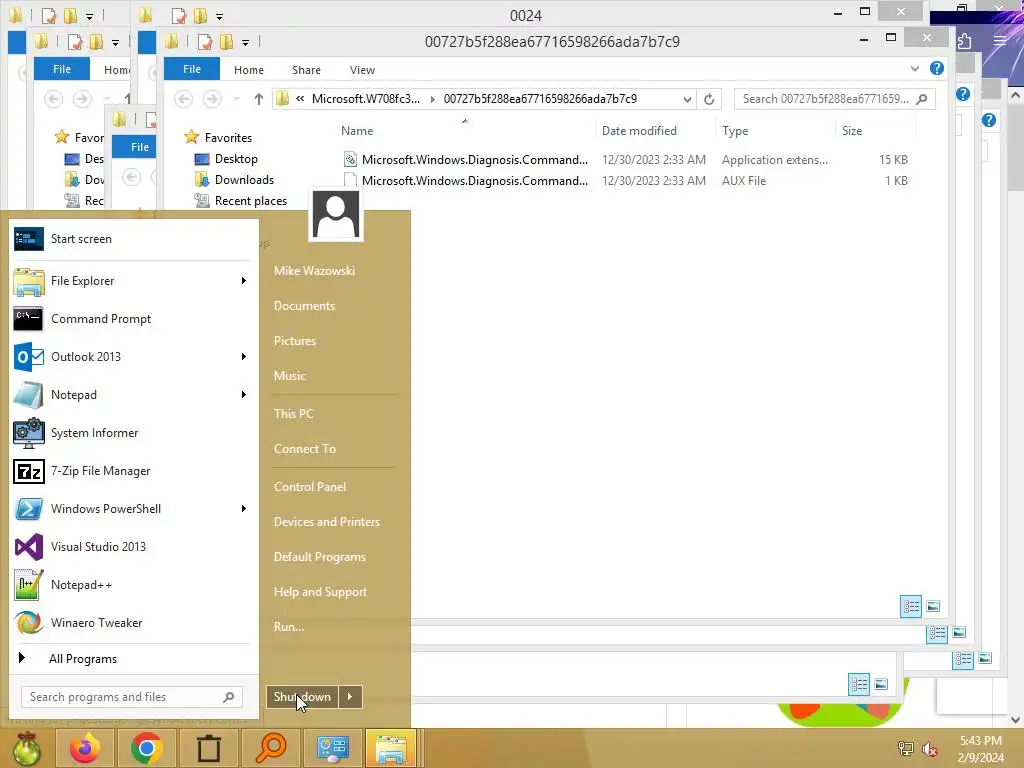The image size is (1024, 768).
Task: Expand Notepad recent files arrow
Action: click(x=244, y=394)
